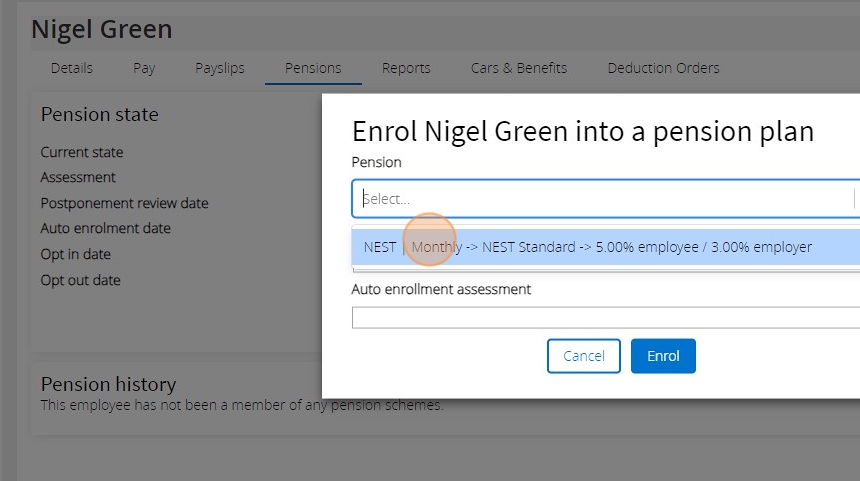Click the Nigel Green employee heading
Viewport: 860px width, 481px height.
click(x=101, y=30)
